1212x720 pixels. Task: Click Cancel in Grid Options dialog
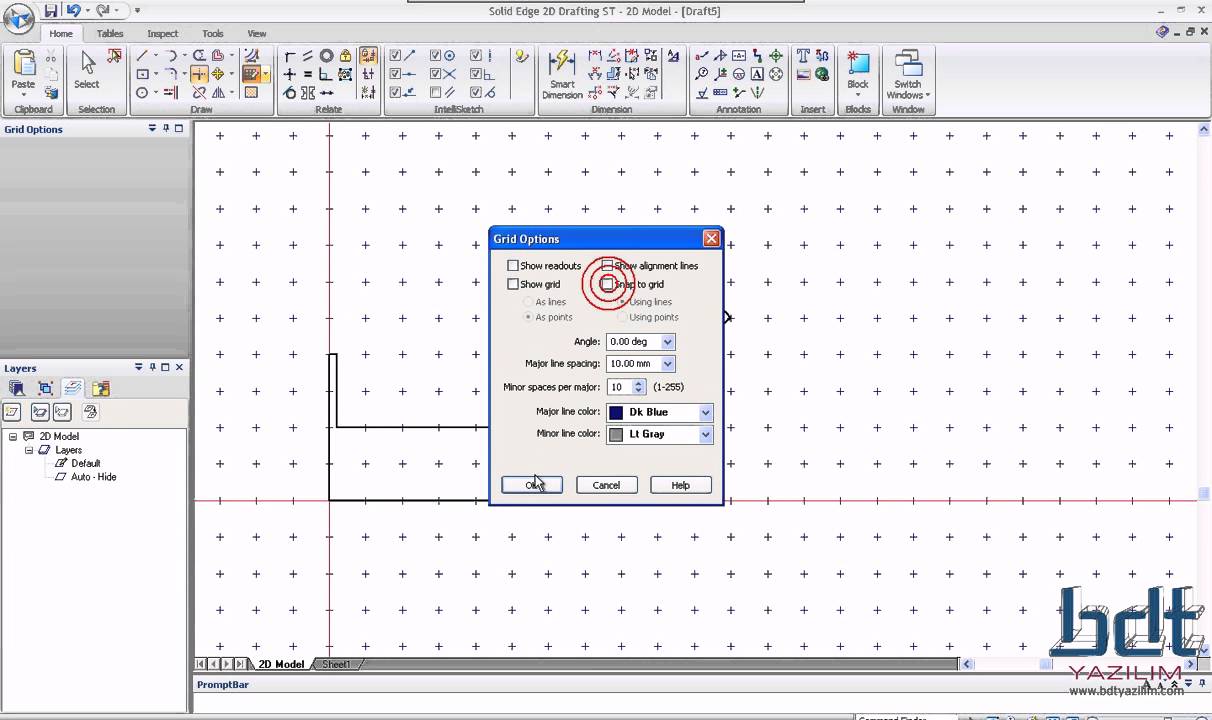coord(606,485)
